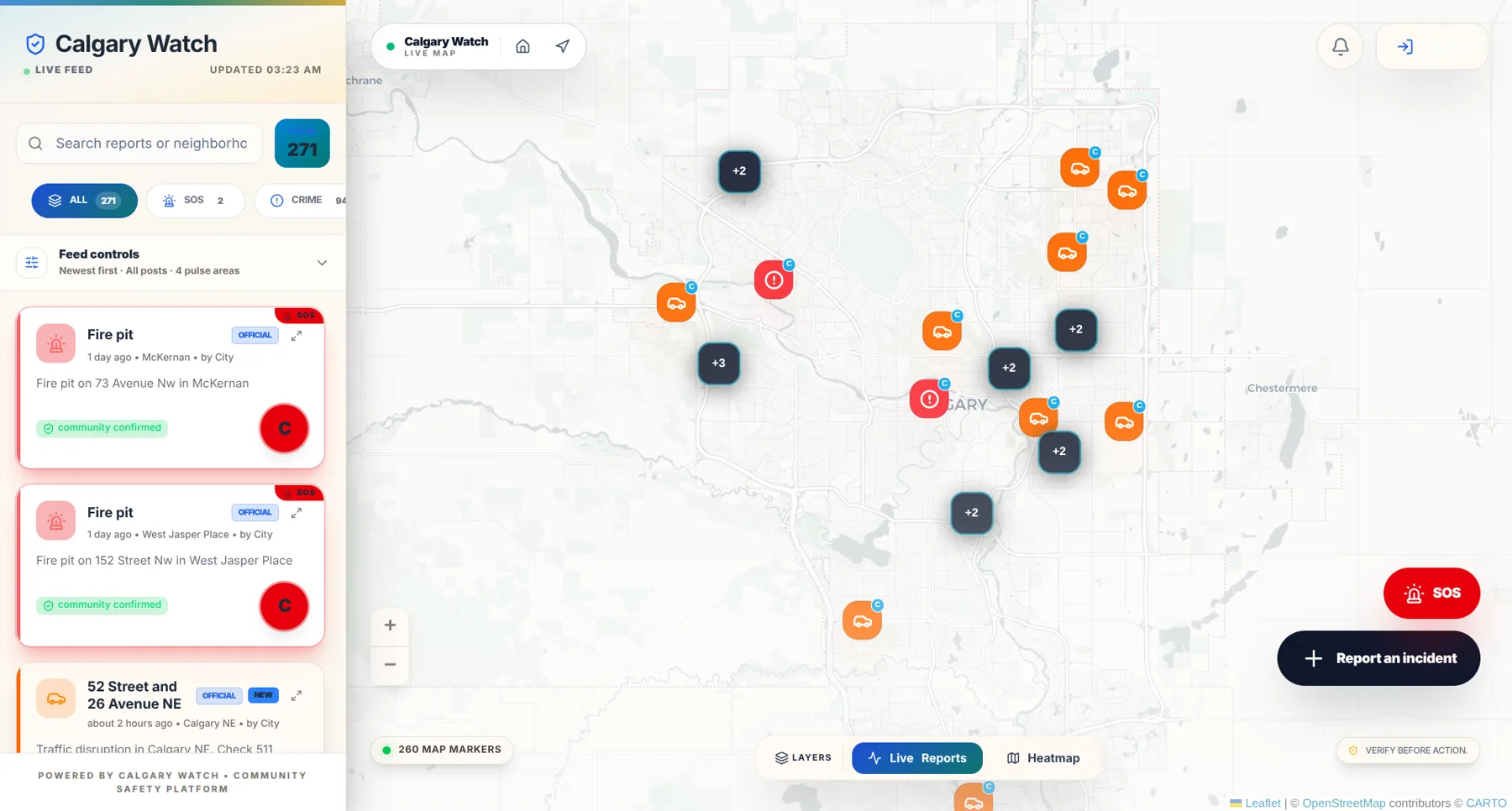
Task: Filter feed by CRIME reports
Action: coord(301,201)
